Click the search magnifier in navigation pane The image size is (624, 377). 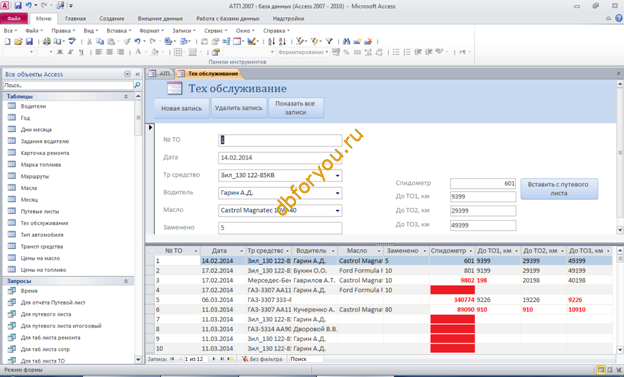pos(137,85)
